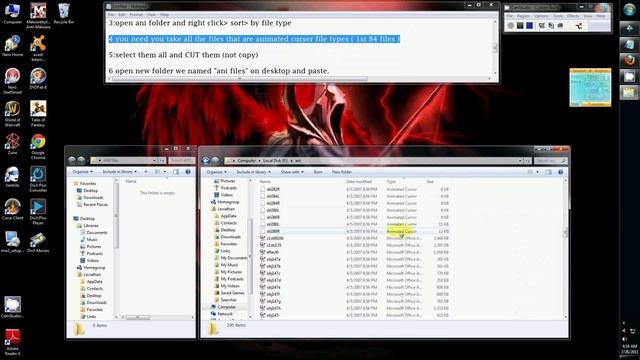Select the Zune desktop icon
The width and height of the screenshot is (640, 360).
click(12, 144)
